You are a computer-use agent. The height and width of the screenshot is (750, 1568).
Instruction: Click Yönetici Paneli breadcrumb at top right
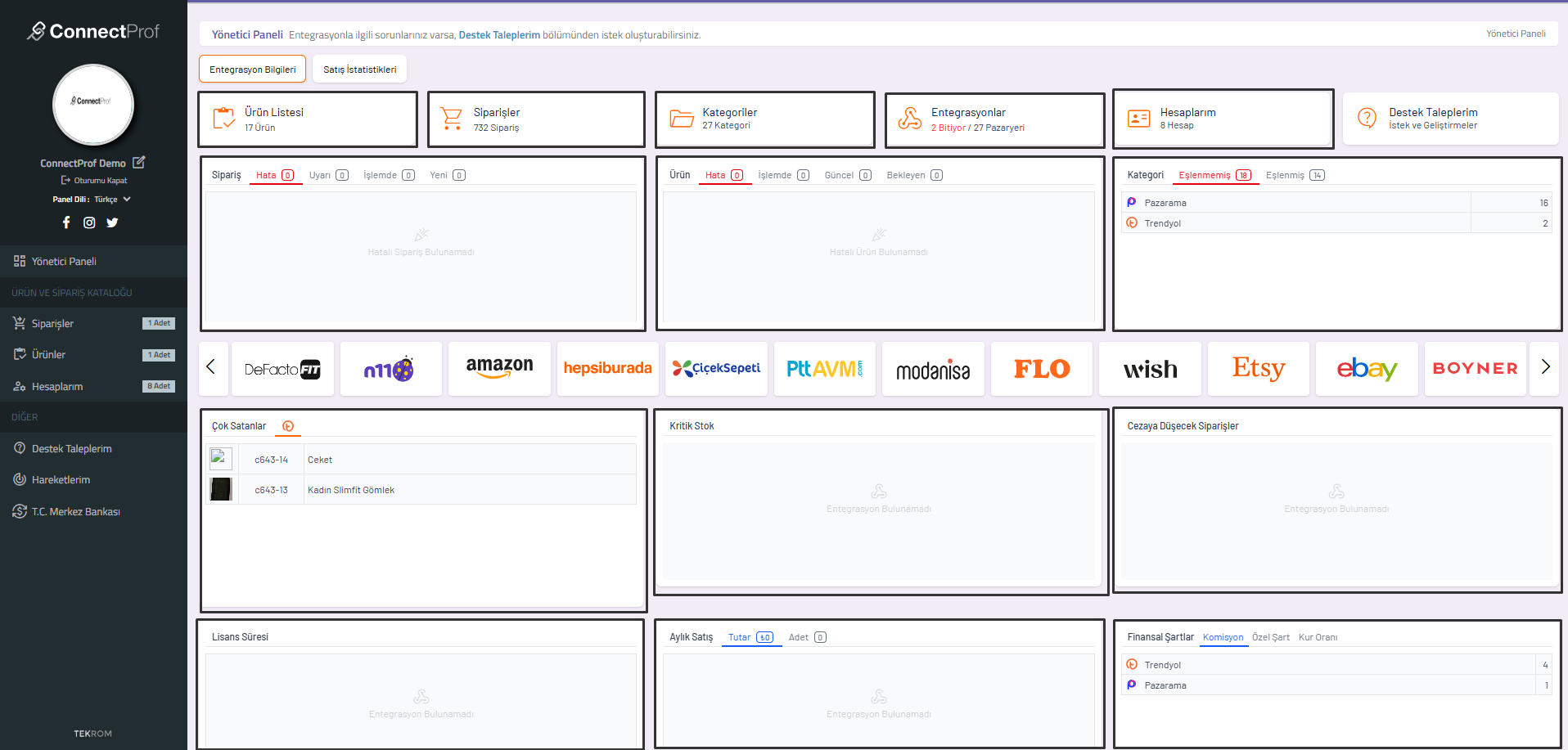click(1516, 34)
